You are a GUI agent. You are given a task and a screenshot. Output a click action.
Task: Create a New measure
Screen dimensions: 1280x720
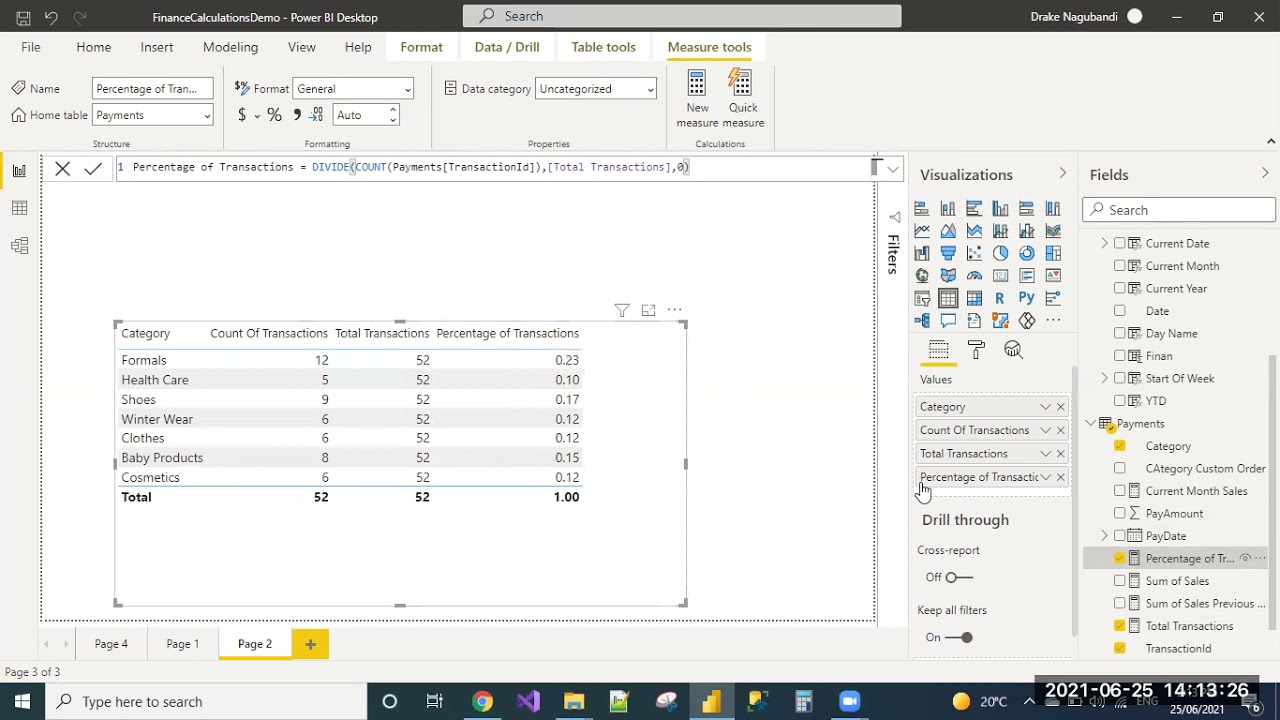(697, 98)
